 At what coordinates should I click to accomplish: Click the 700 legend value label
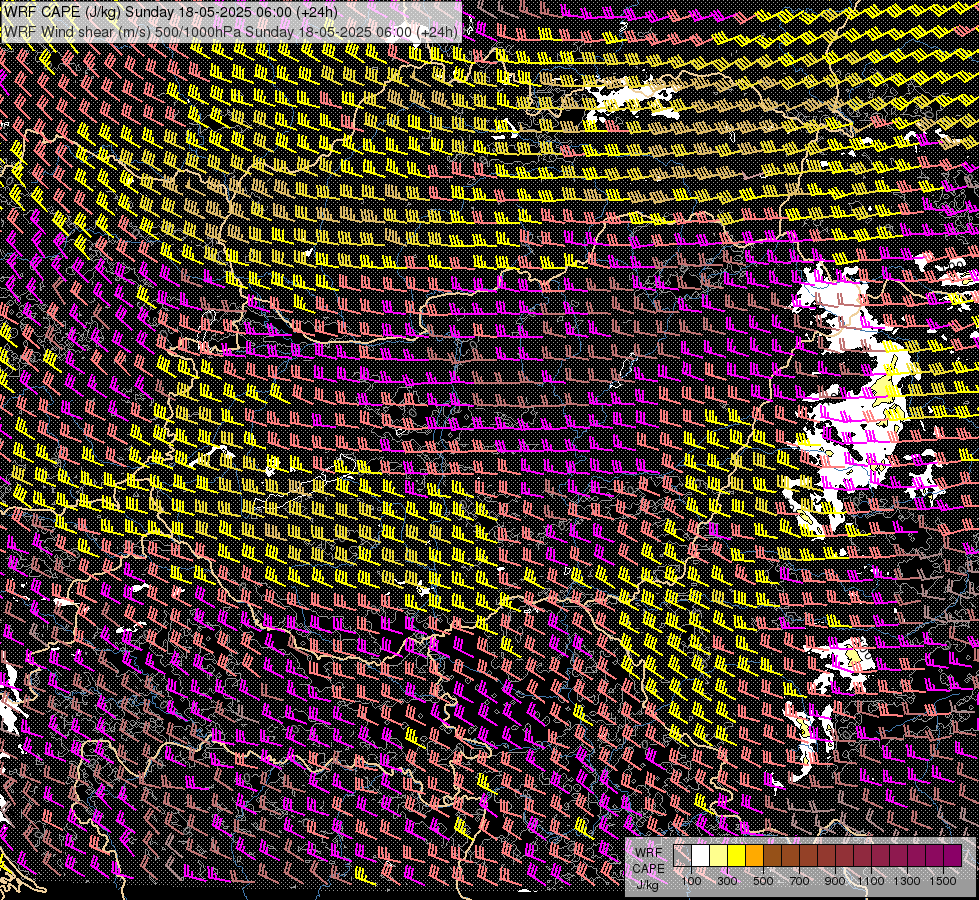(800, 881)
